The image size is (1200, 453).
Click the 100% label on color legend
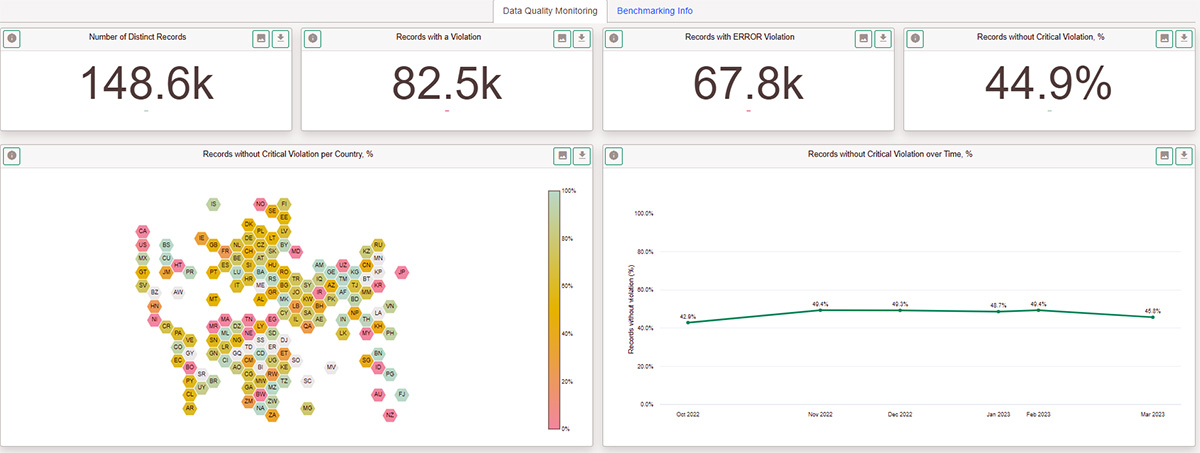568,190
